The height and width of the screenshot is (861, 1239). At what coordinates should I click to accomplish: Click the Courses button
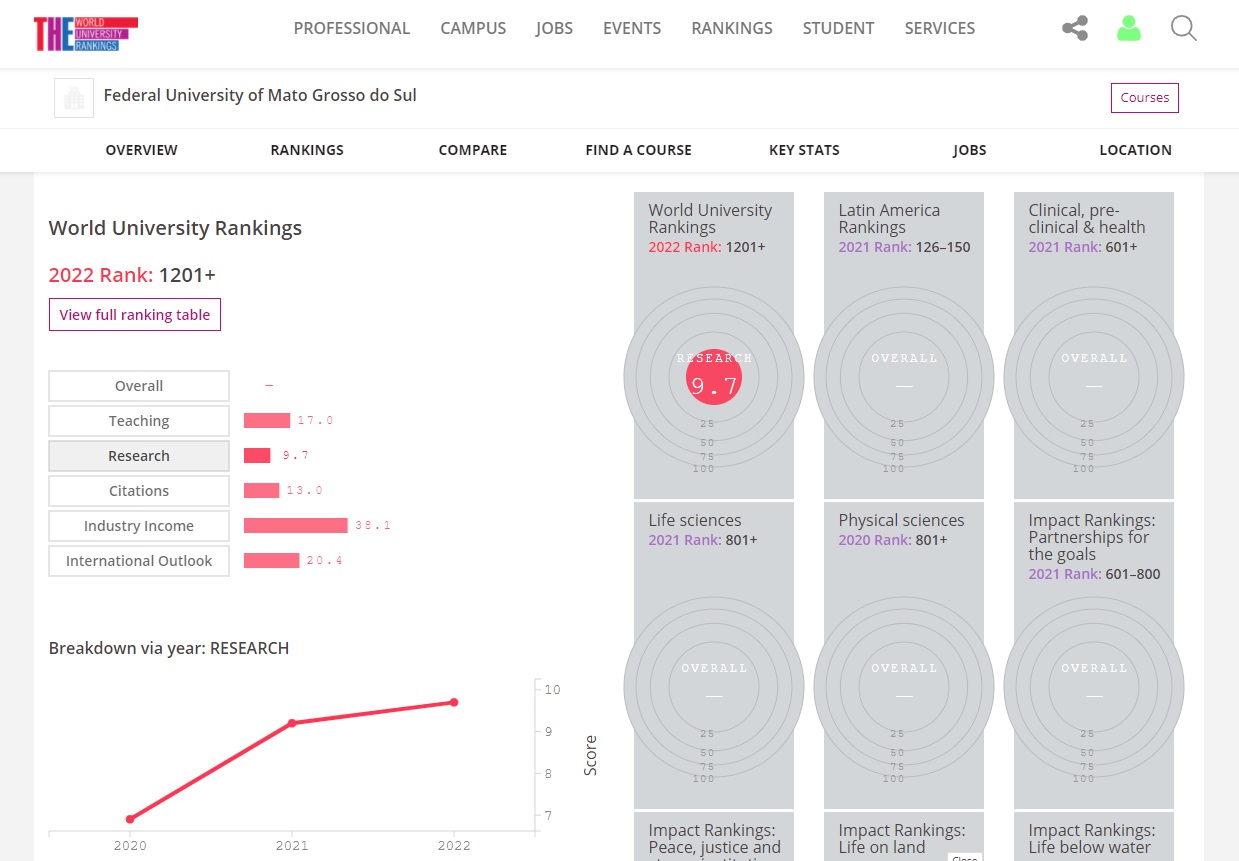point(1144,98)
